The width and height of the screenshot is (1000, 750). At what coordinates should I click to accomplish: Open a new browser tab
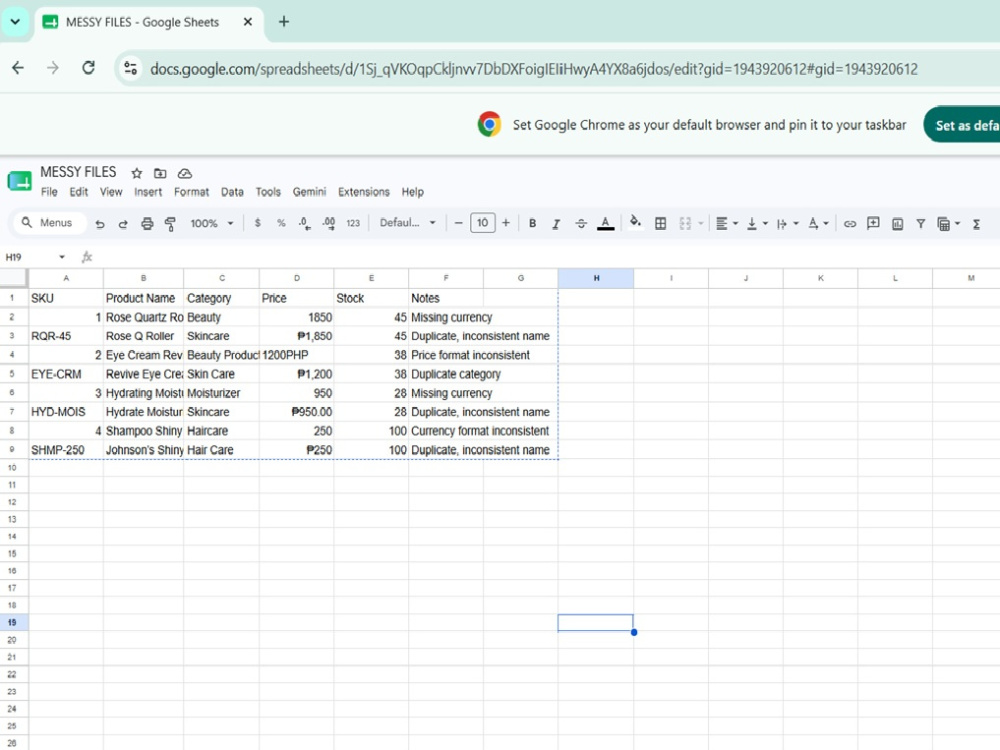(284, 22)
